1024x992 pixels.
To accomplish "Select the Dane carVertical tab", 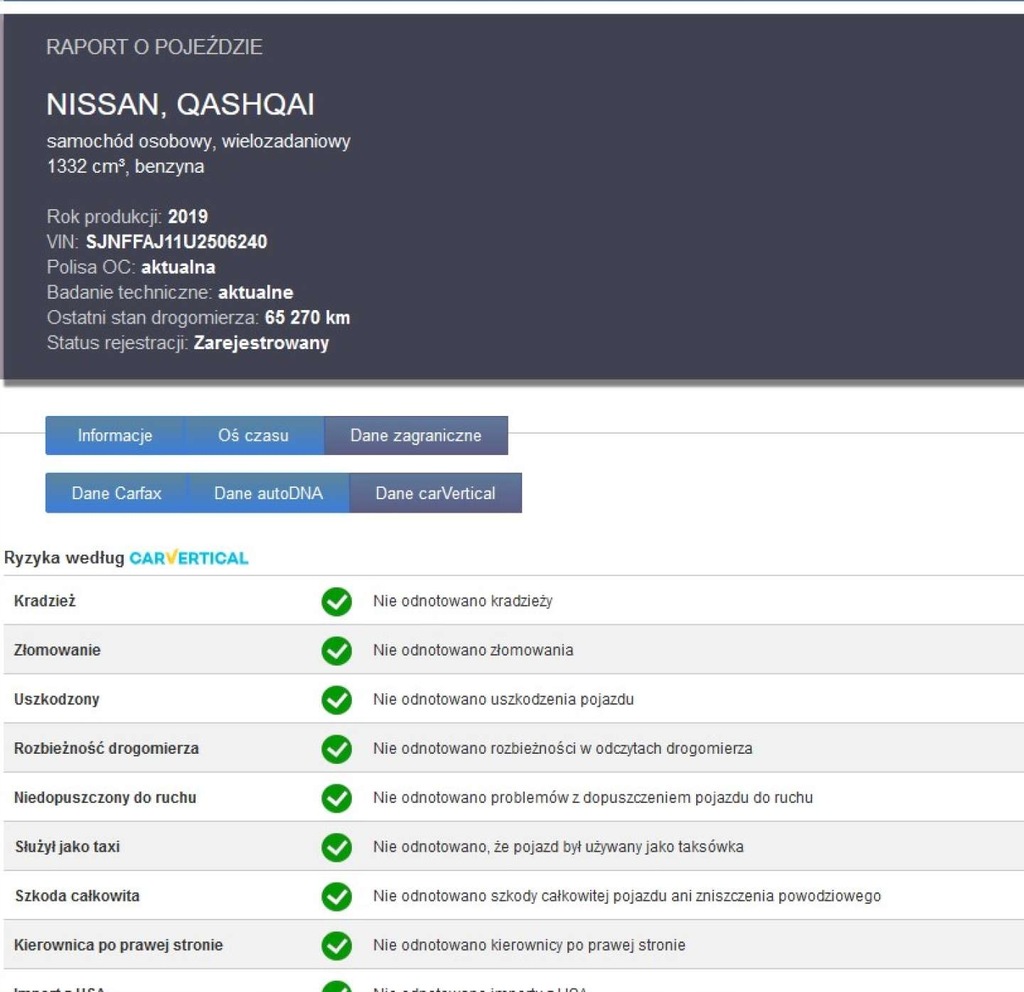I will [x=436, y=493].
